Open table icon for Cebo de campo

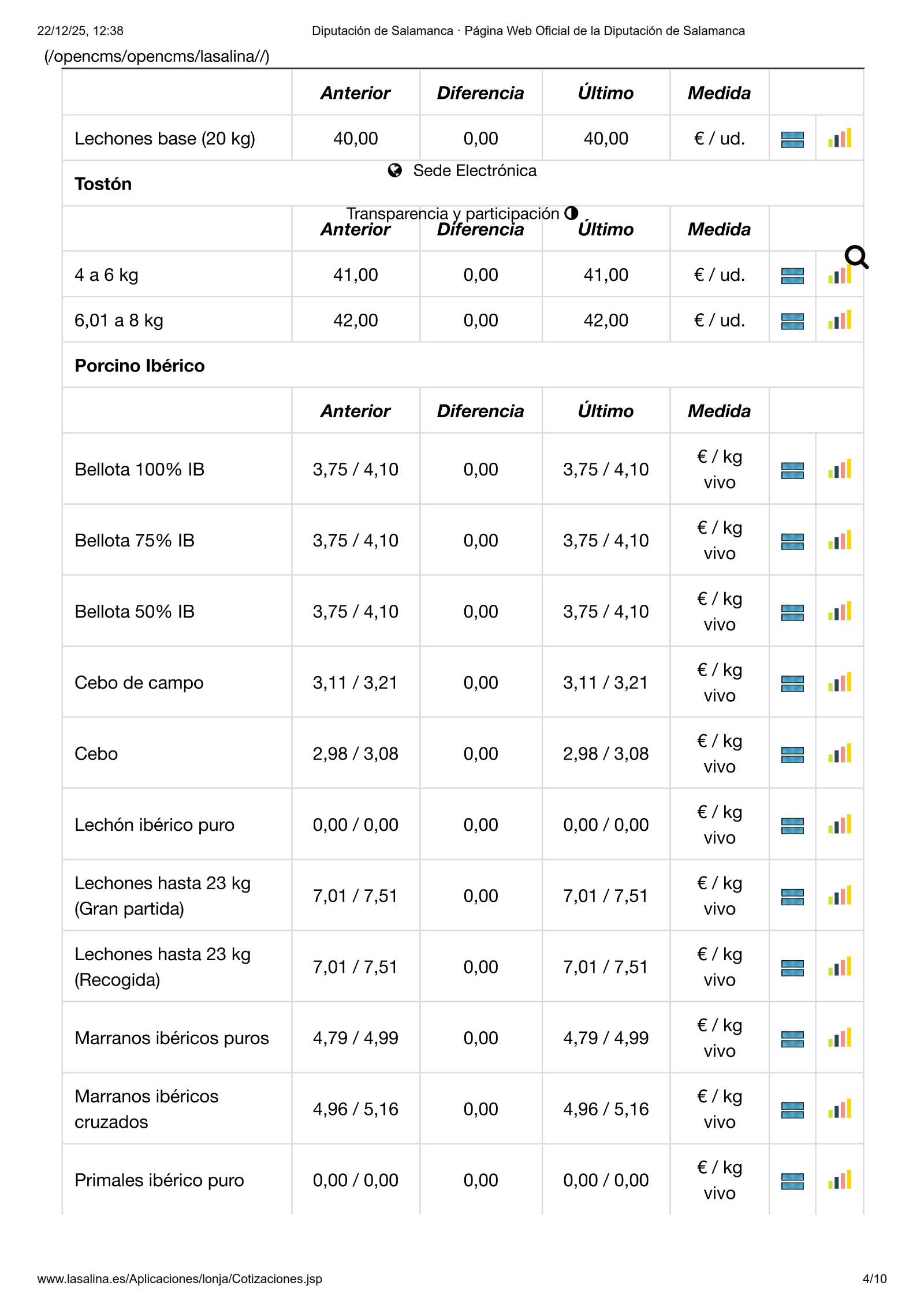792,683
